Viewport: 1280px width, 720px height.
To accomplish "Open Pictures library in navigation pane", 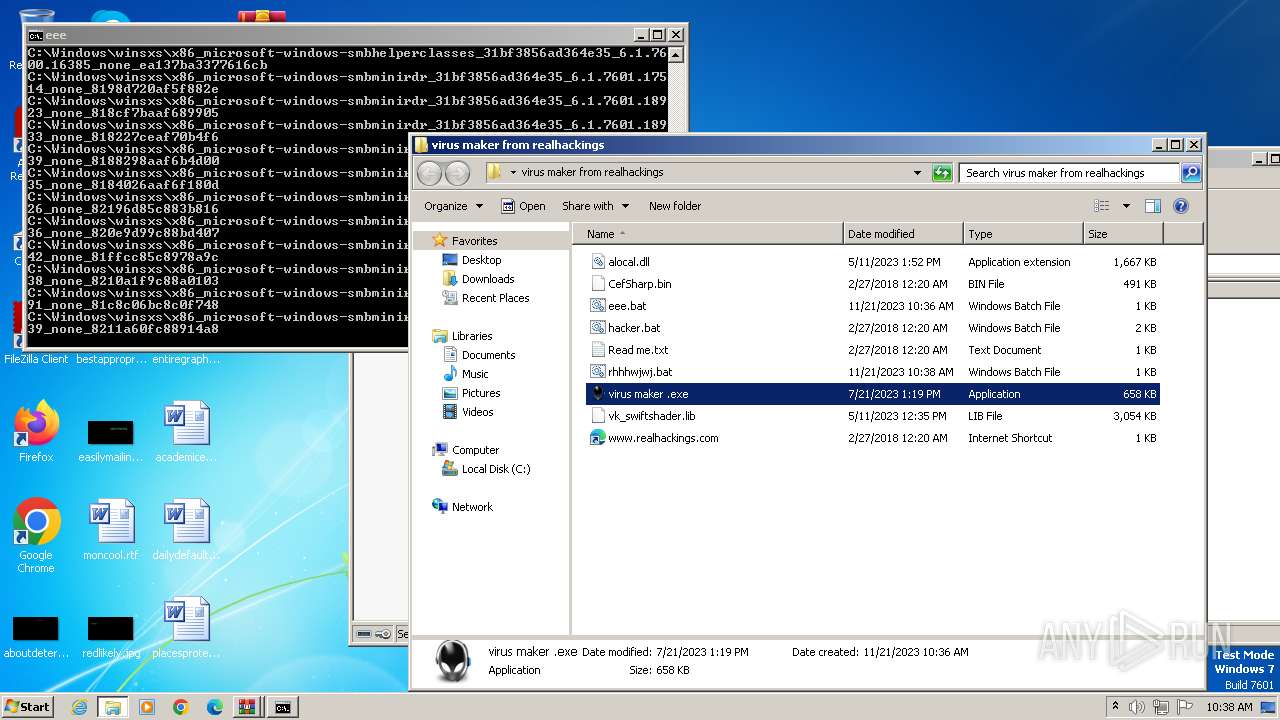I will [481, 393].
